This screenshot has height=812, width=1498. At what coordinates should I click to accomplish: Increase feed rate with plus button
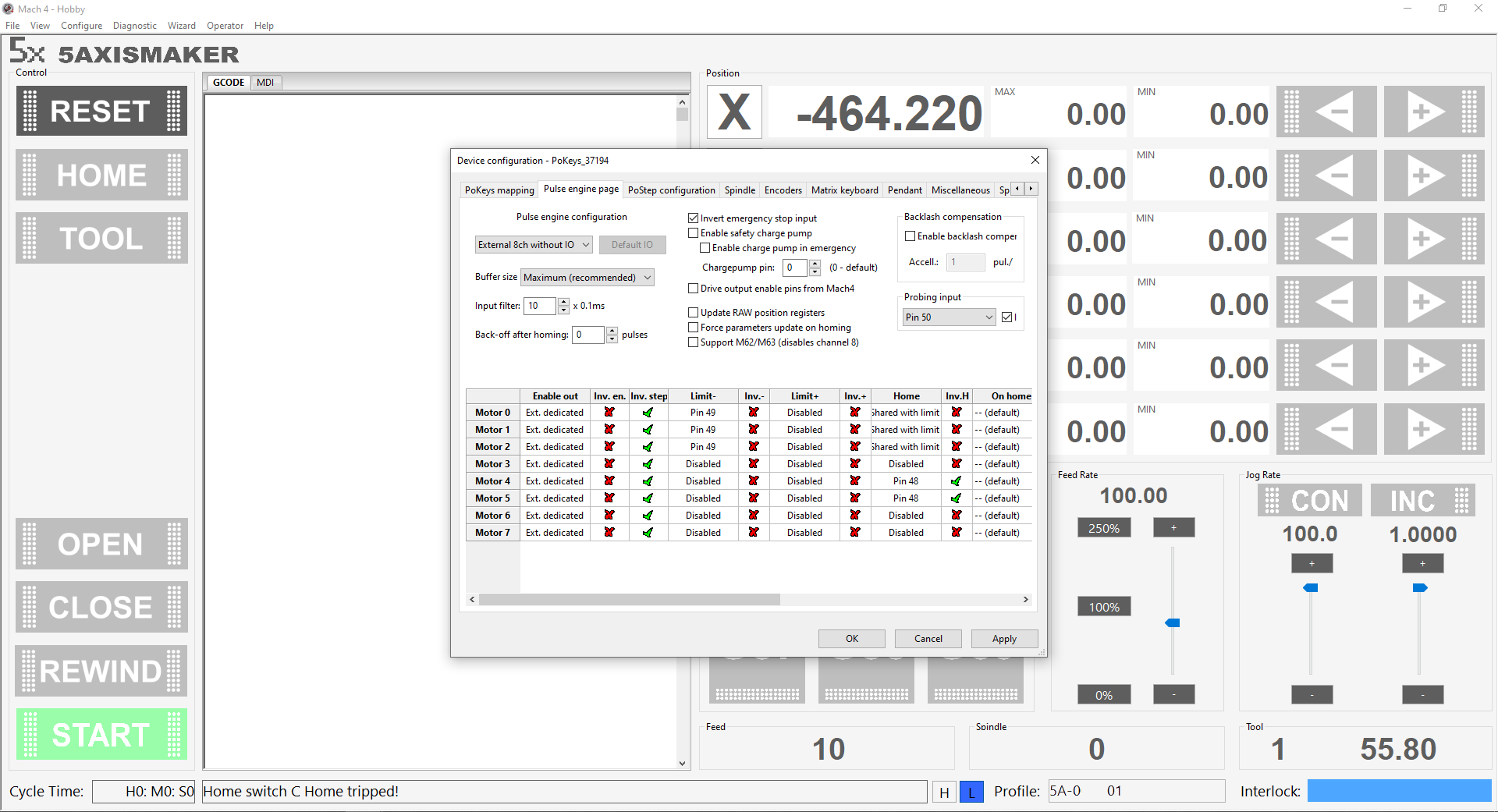(x=1173, y=528)
